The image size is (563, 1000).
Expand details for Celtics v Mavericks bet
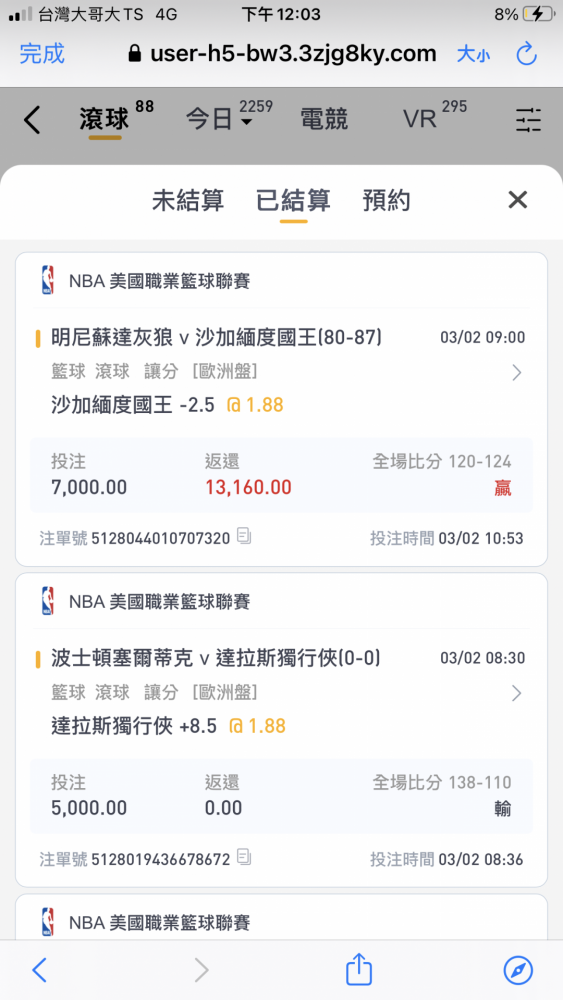click(x=517, y=693)
